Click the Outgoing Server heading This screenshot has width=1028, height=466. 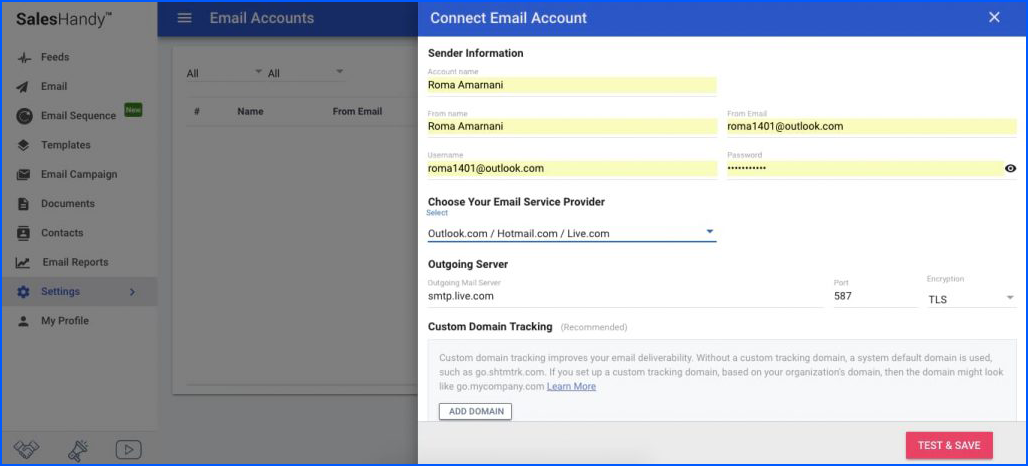pos(468,265)
